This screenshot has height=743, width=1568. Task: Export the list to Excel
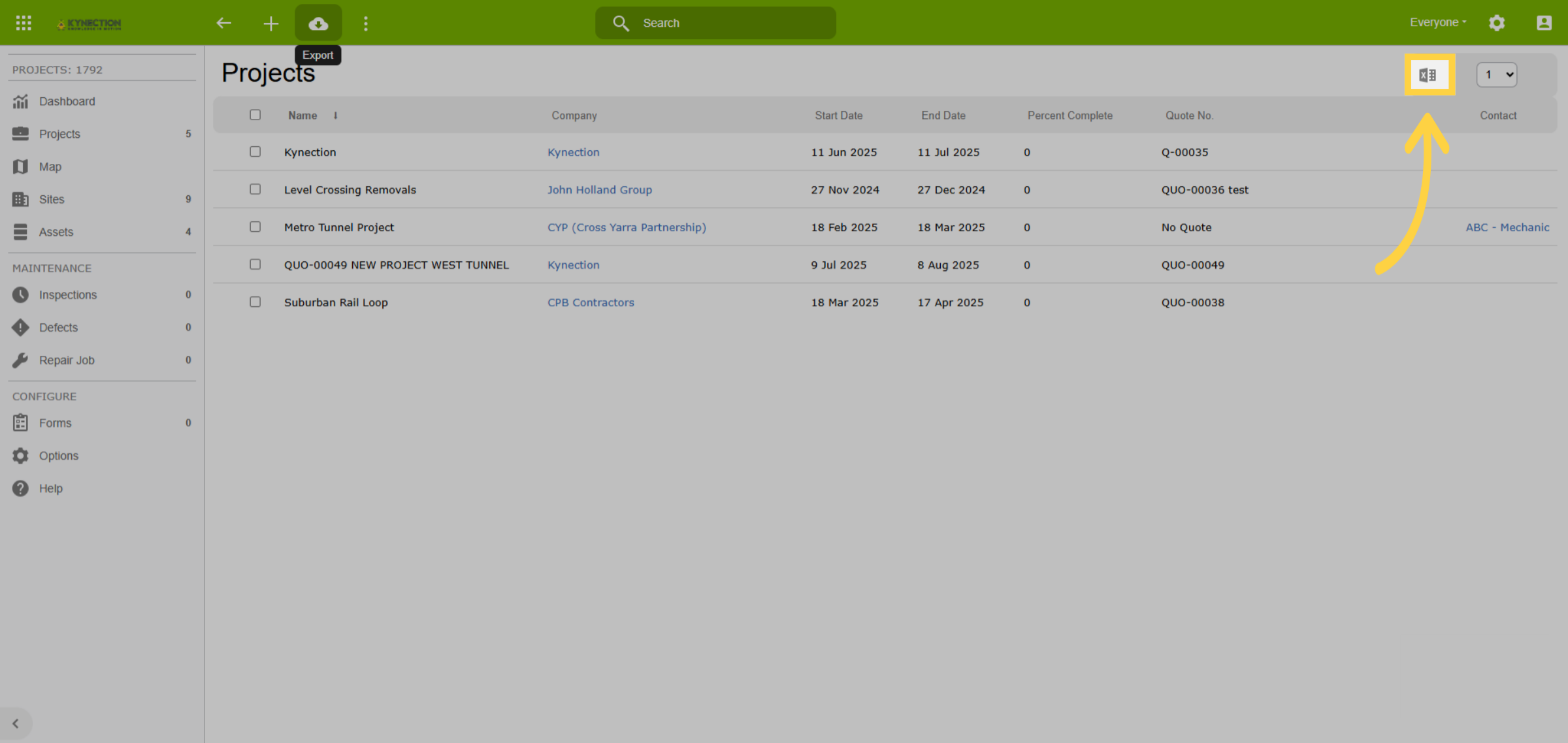(1429, 74)
